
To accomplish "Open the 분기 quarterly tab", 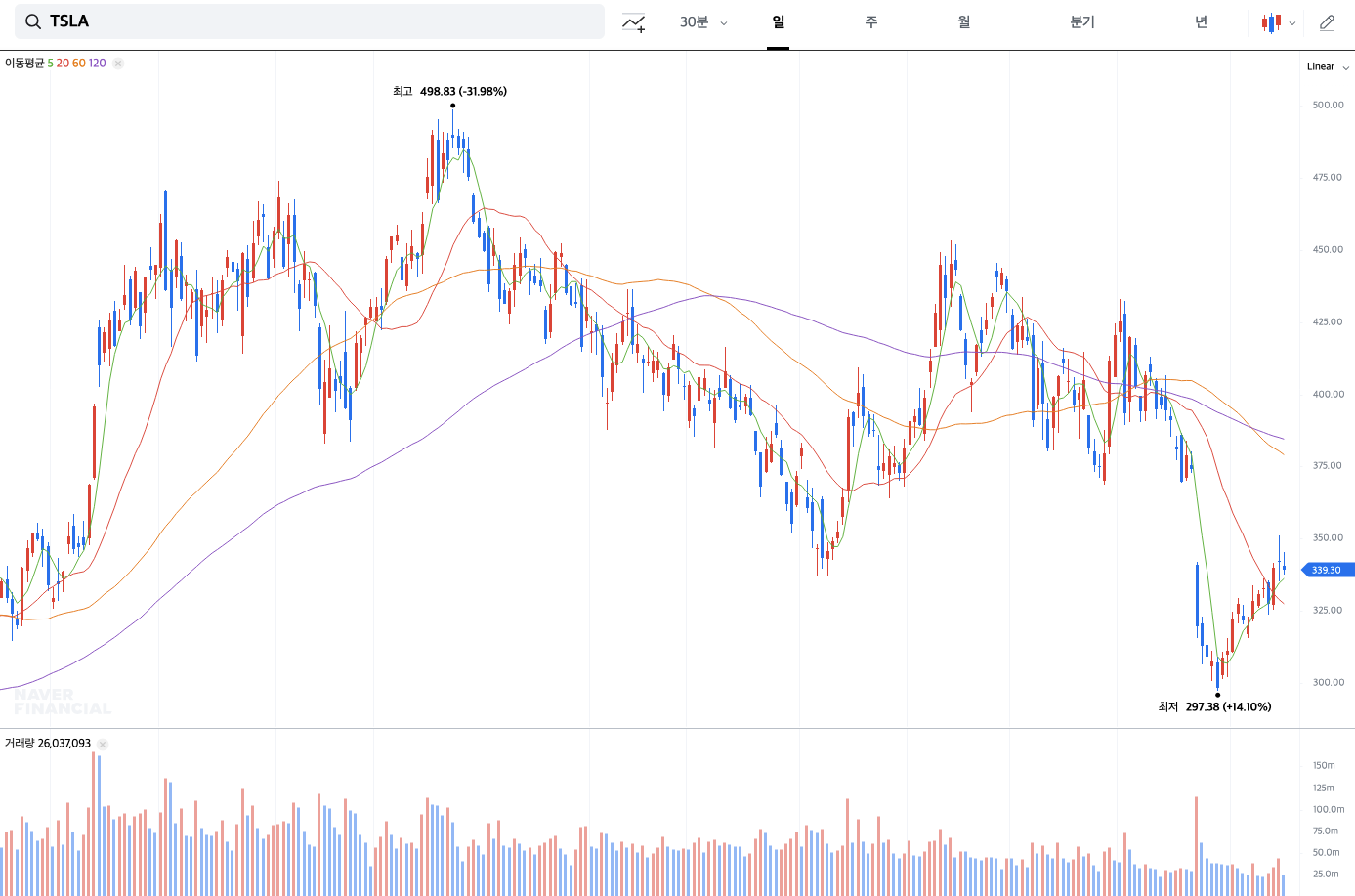I will tap(1082, 22).
